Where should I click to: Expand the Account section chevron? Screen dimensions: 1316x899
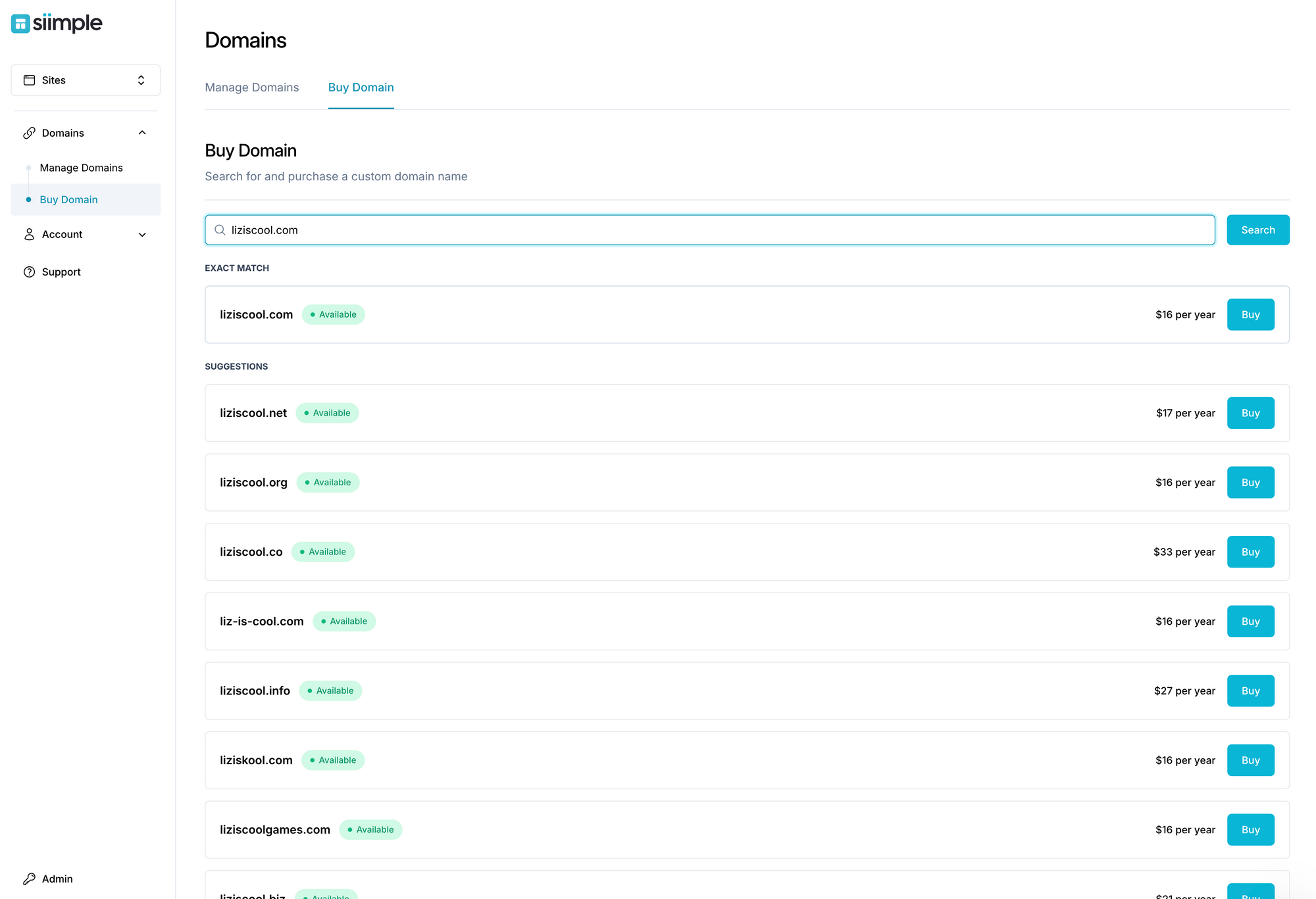(142, 234)
